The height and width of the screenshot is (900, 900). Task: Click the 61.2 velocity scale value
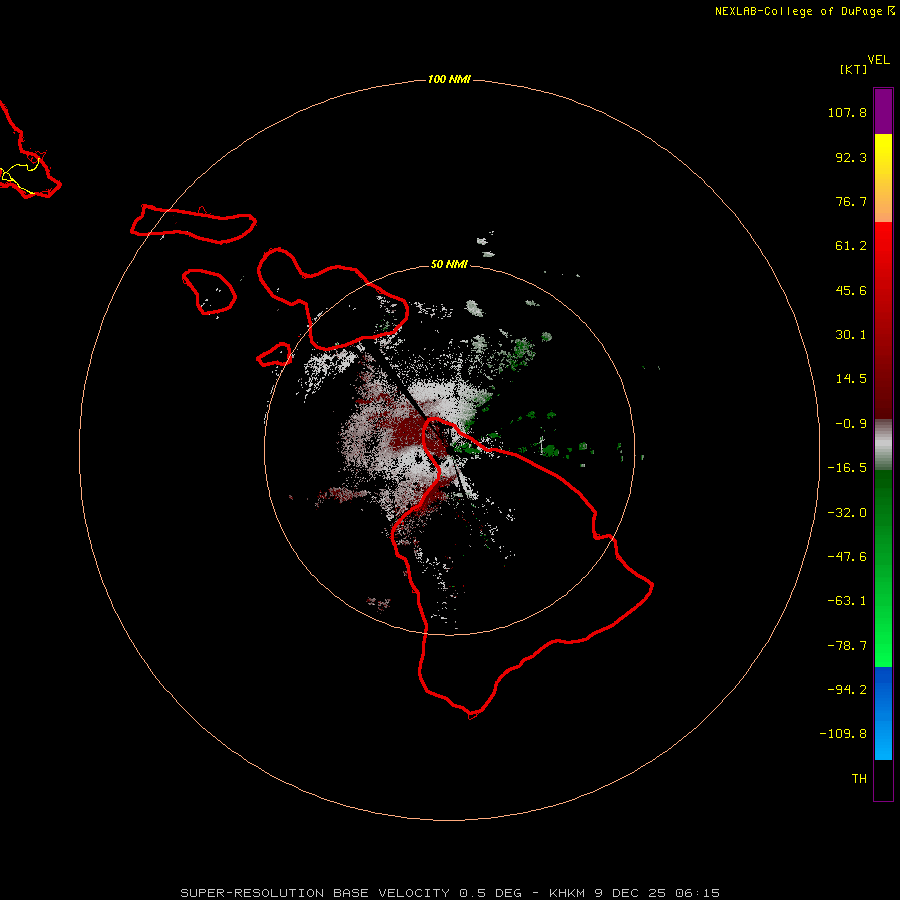click(x=851, y=246)
